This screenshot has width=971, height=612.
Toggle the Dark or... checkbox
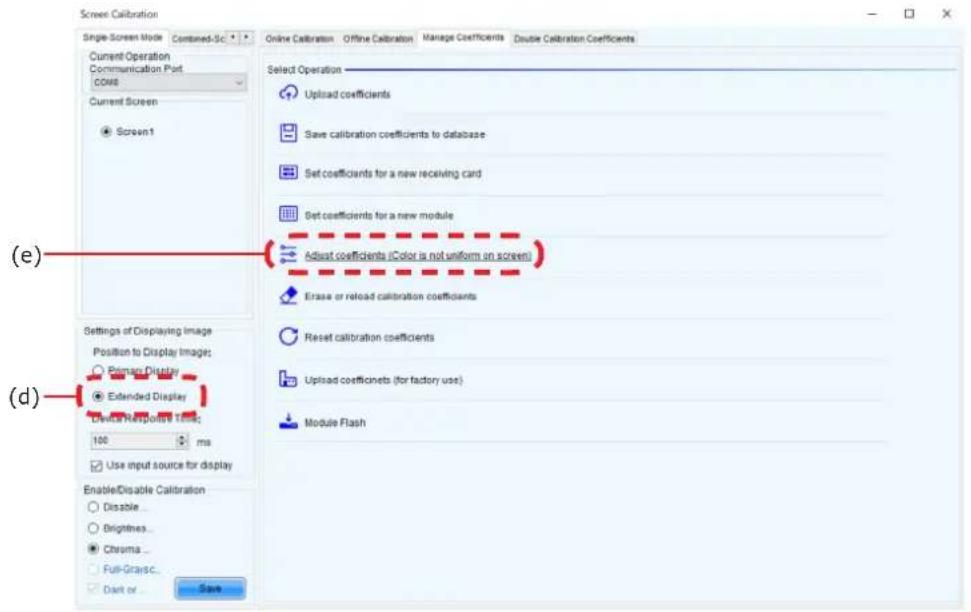coord(93,588)
